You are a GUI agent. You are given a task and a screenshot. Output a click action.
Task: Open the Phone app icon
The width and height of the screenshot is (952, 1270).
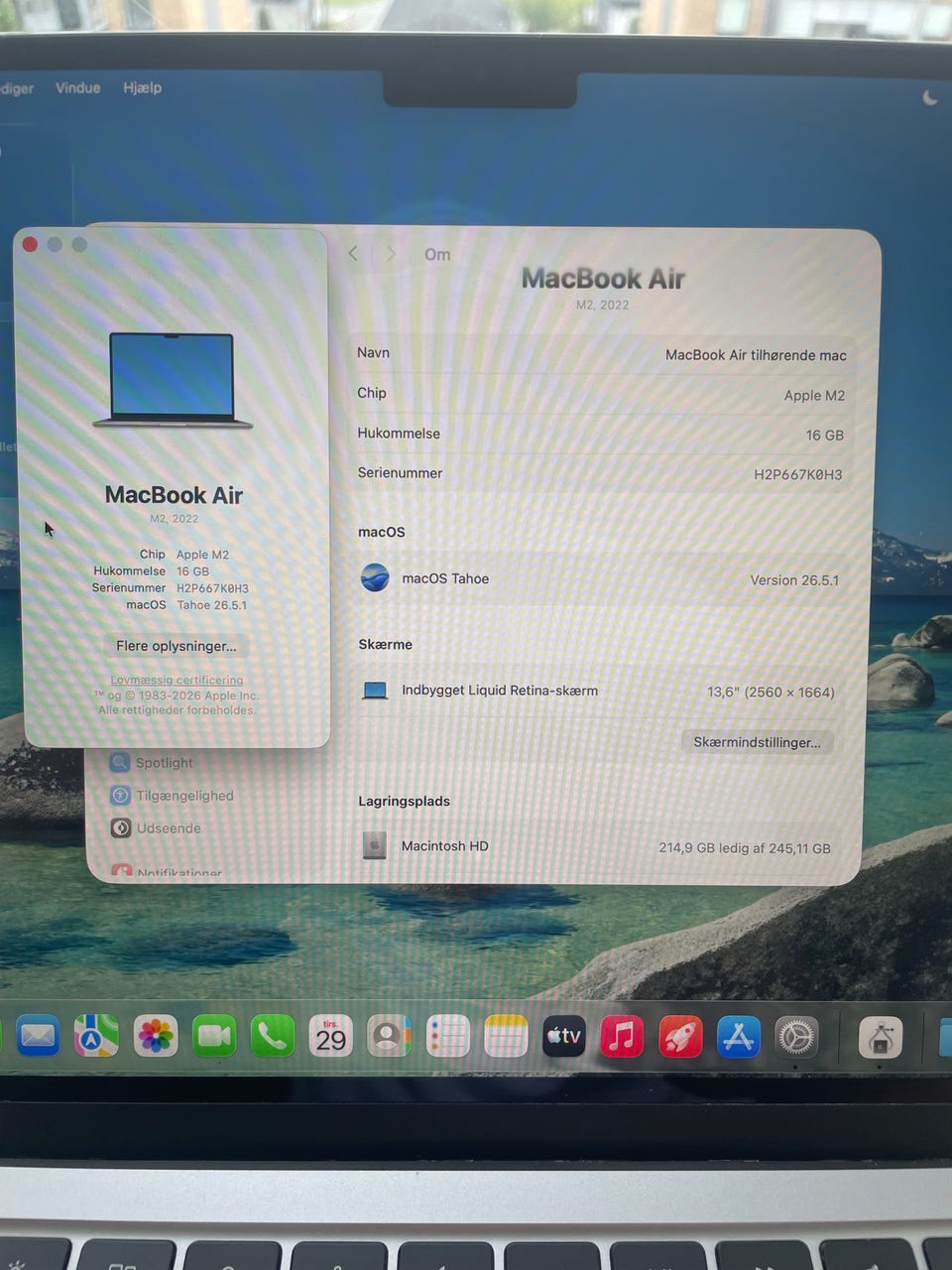point(273,1037)
